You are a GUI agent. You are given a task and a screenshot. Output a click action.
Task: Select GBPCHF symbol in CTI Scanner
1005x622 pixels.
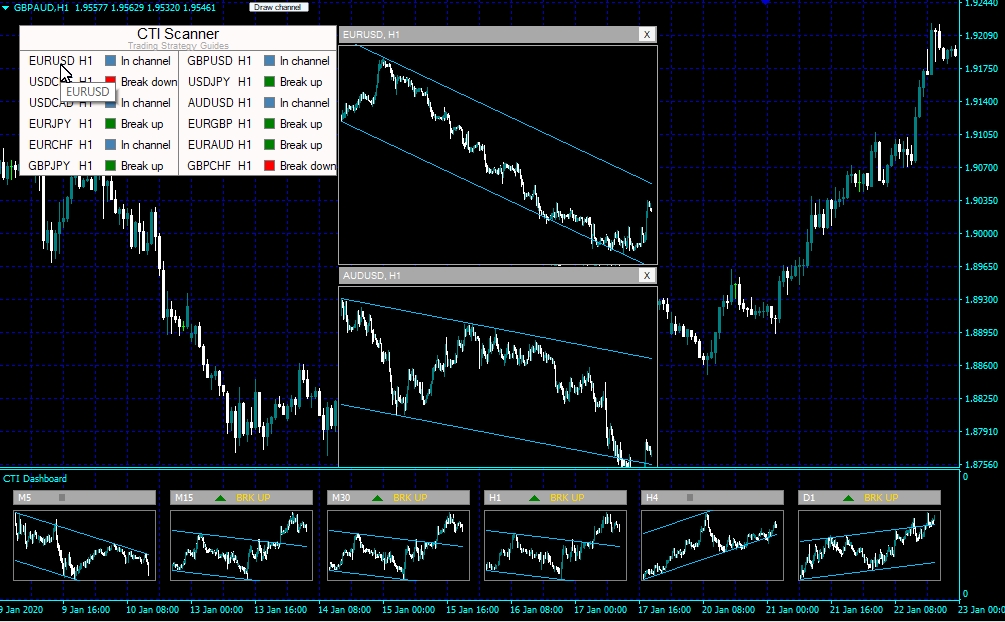(209, 165)
